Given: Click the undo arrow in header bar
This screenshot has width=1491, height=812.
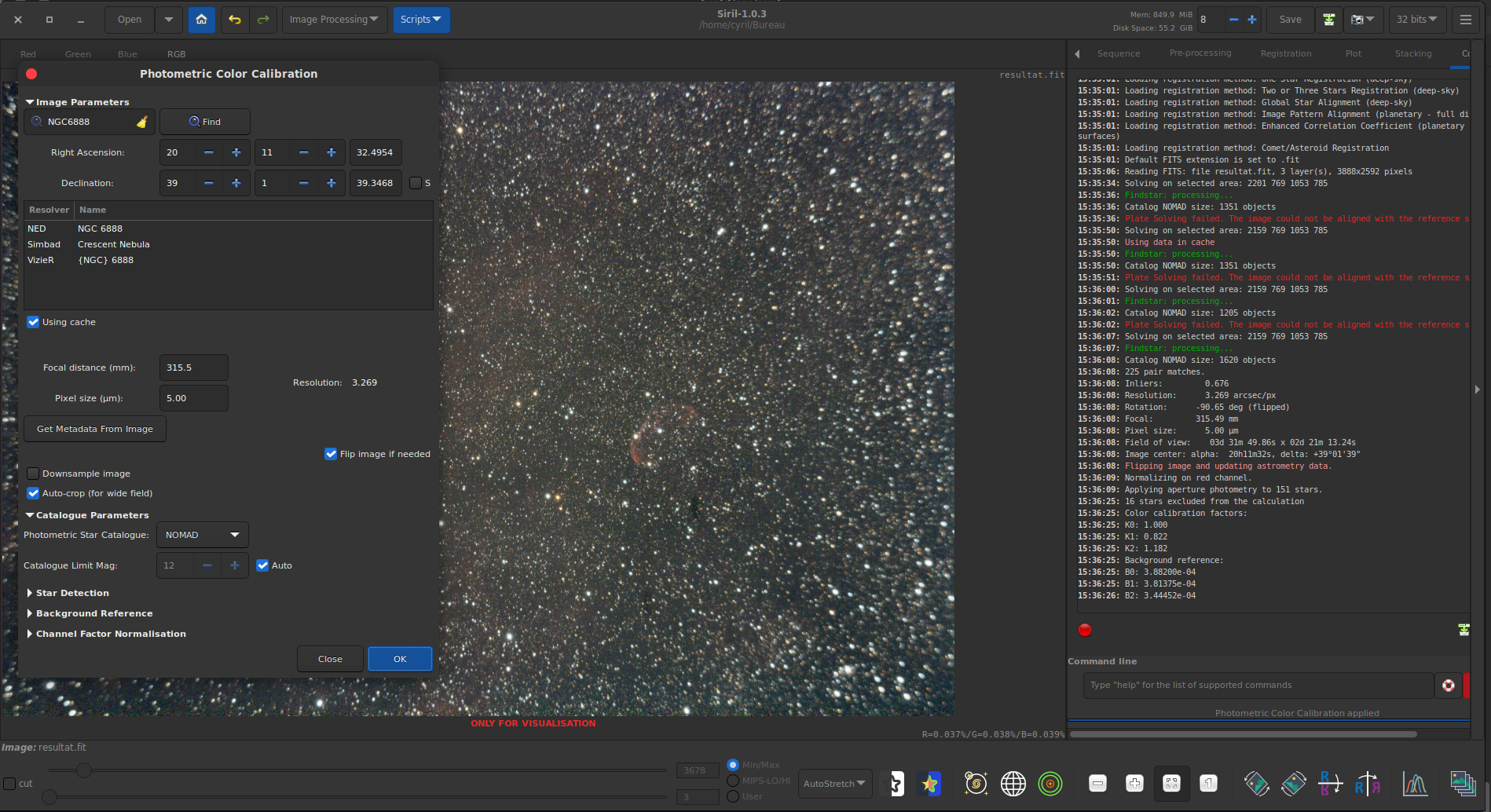Looking at the screenshot, I should coord(234,20).
